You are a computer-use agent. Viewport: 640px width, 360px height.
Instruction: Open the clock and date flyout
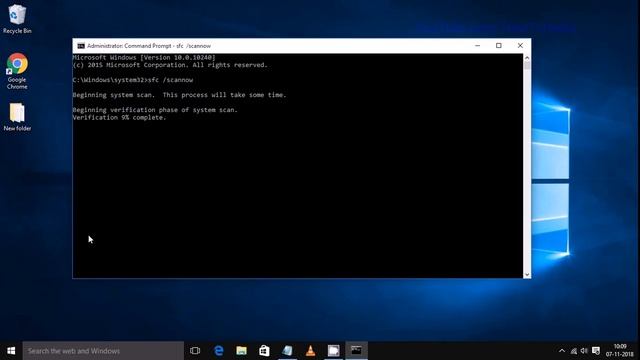tap(620, 351)
